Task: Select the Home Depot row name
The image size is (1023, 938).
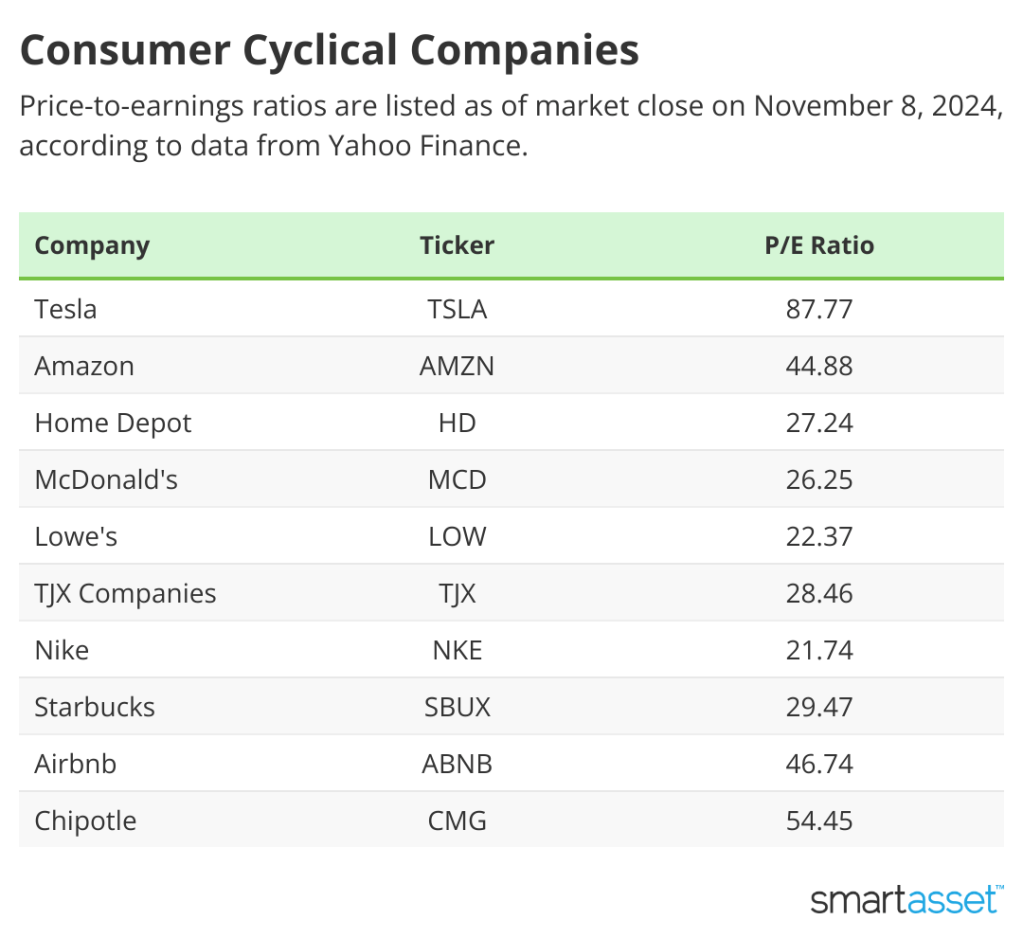Action: click(113, 423)
